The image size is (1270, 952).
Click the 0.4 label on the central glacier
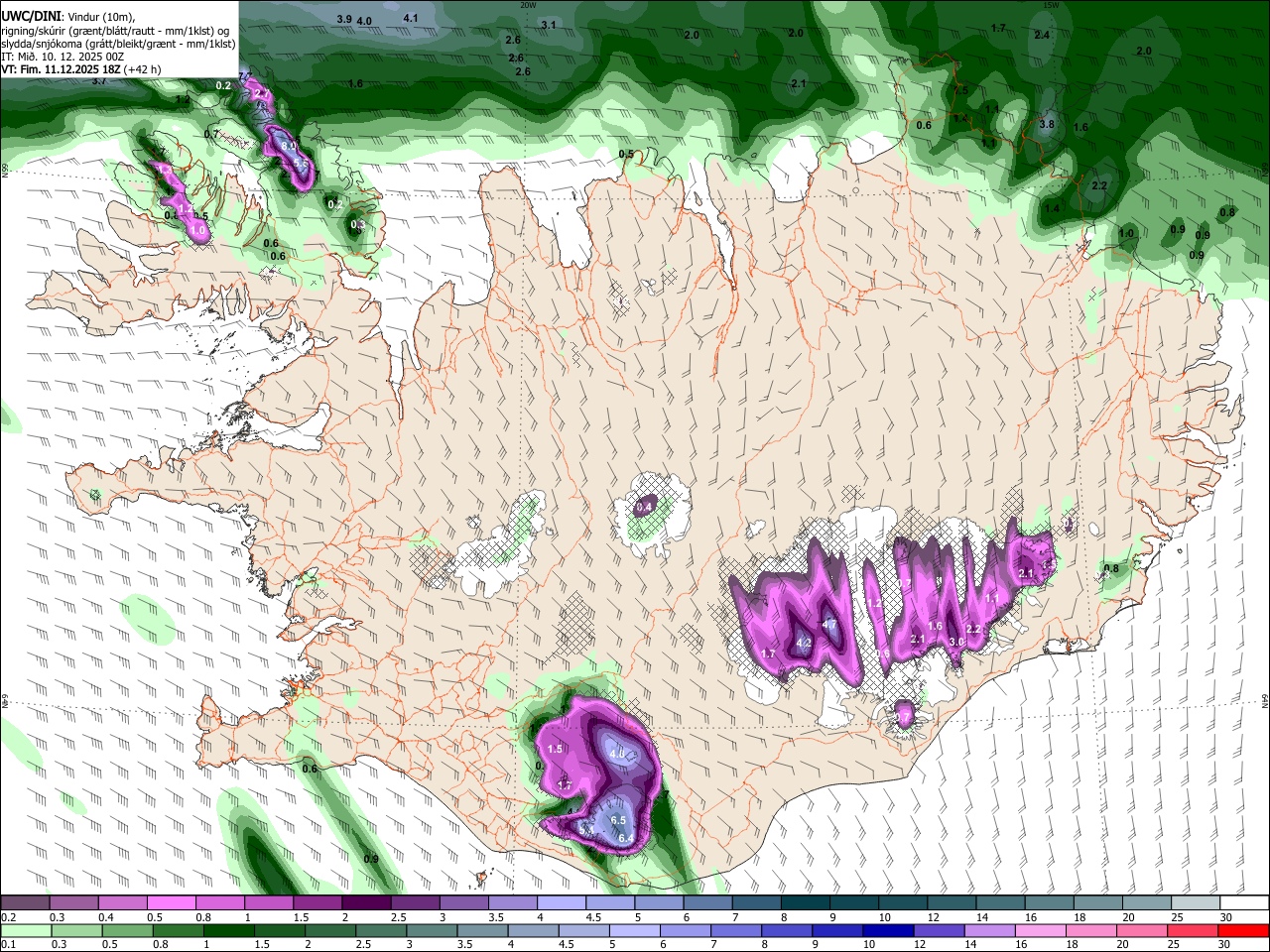(644, 507)
